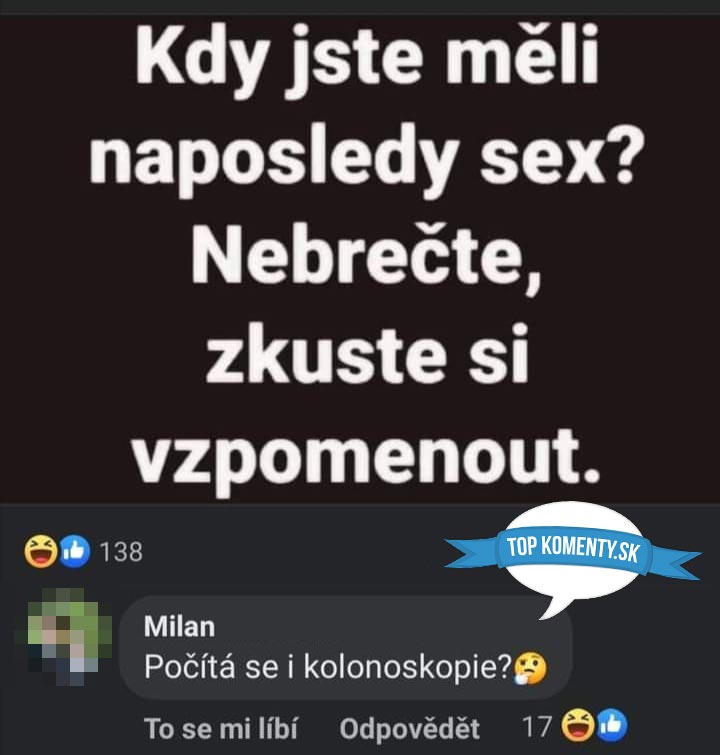Click the laughing reaction emoji beside 138
Screen dimensions: 720x755
pyautogui.click(x=41, y=551)
